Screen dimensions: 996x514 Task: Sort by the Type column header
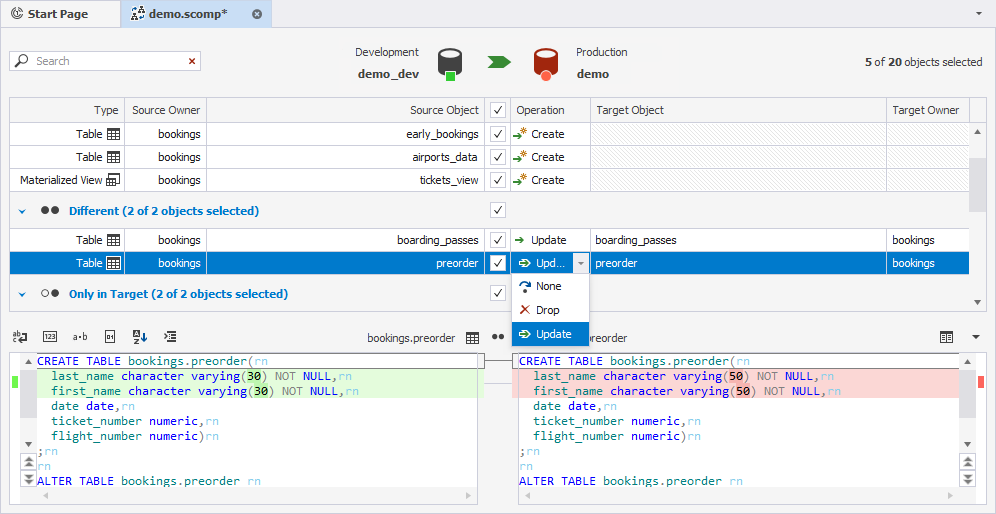(67, 110)
